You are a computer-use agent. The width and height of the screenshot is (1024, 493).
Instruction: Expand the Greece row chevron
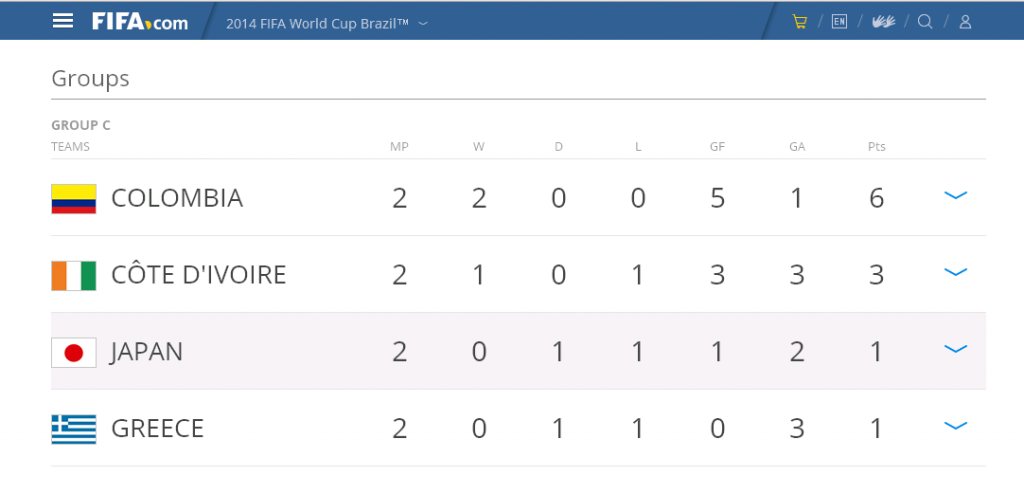tap(955, 426)
